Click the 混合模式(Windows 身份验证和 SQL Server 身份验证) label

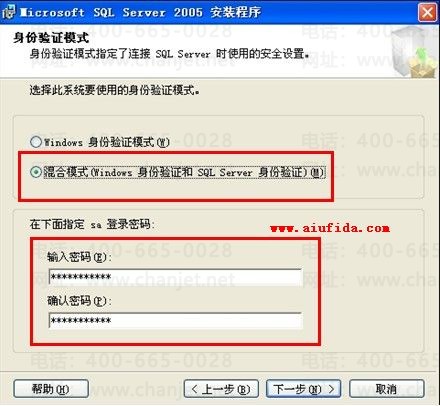click(x=184, y=172)
